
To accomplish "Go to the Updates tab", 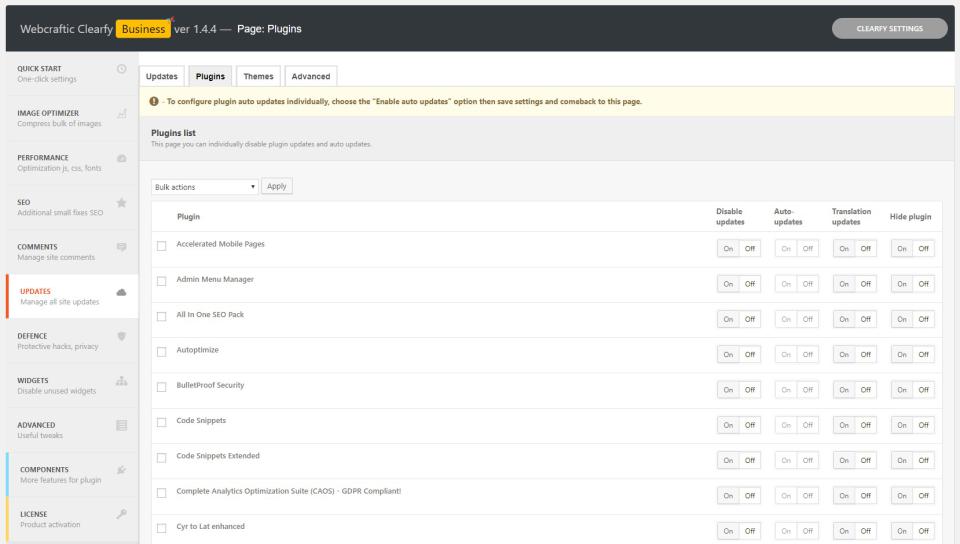I will 162,76.
